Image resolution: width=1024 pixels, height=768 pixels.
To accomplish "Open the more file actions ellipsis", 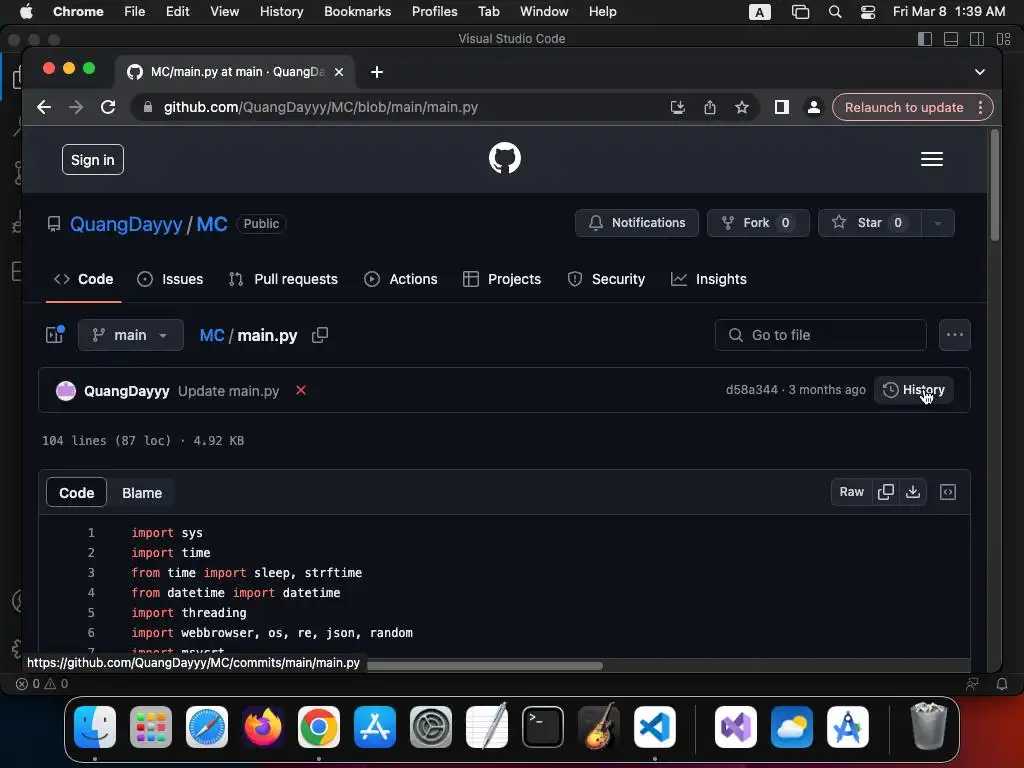I will tap(954, 335).
